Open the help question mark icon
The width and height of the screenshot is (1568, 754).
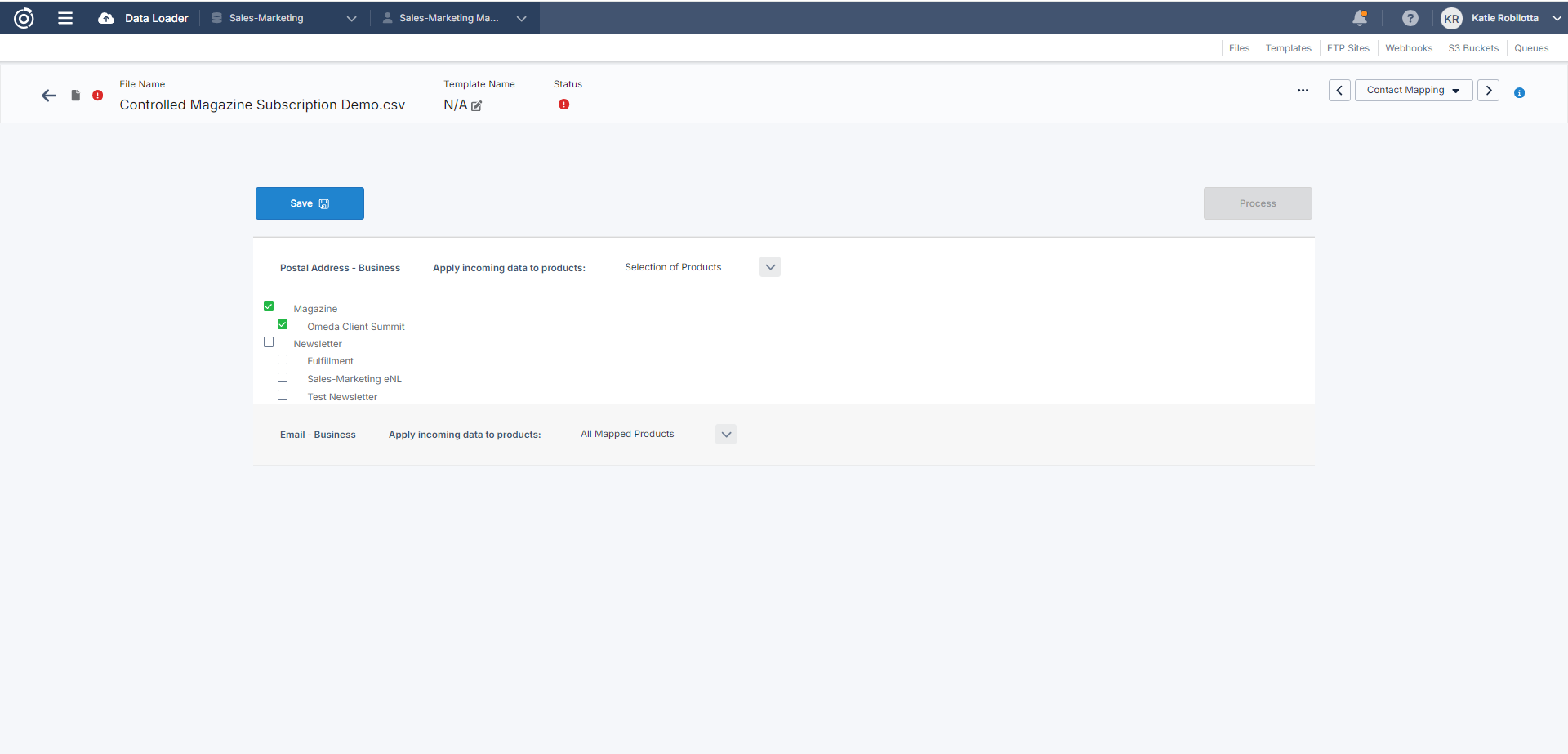1410,18
